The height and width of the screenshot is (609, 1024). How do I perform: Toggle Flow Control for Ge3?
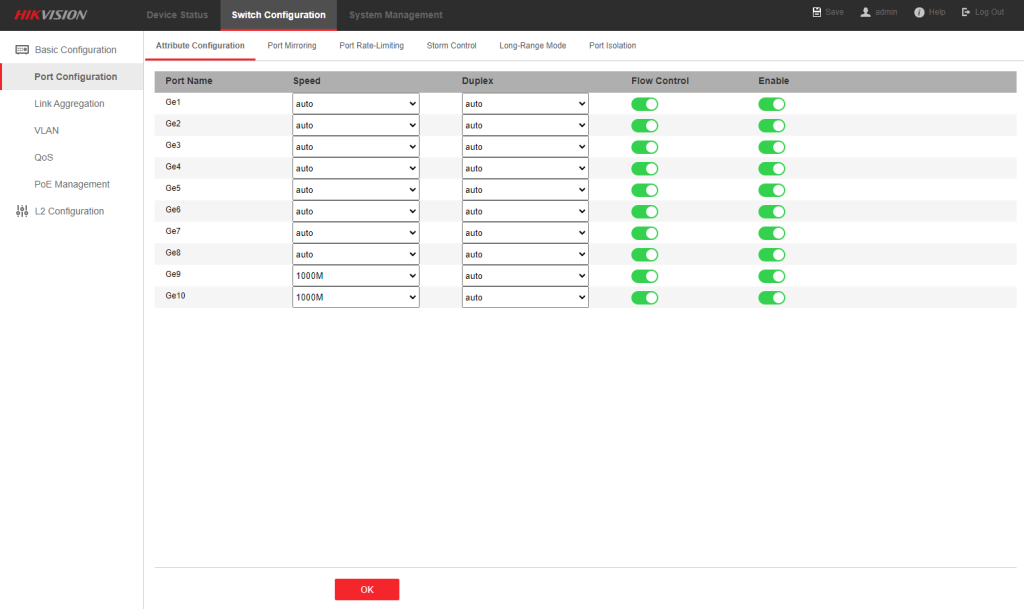(645, 148)
